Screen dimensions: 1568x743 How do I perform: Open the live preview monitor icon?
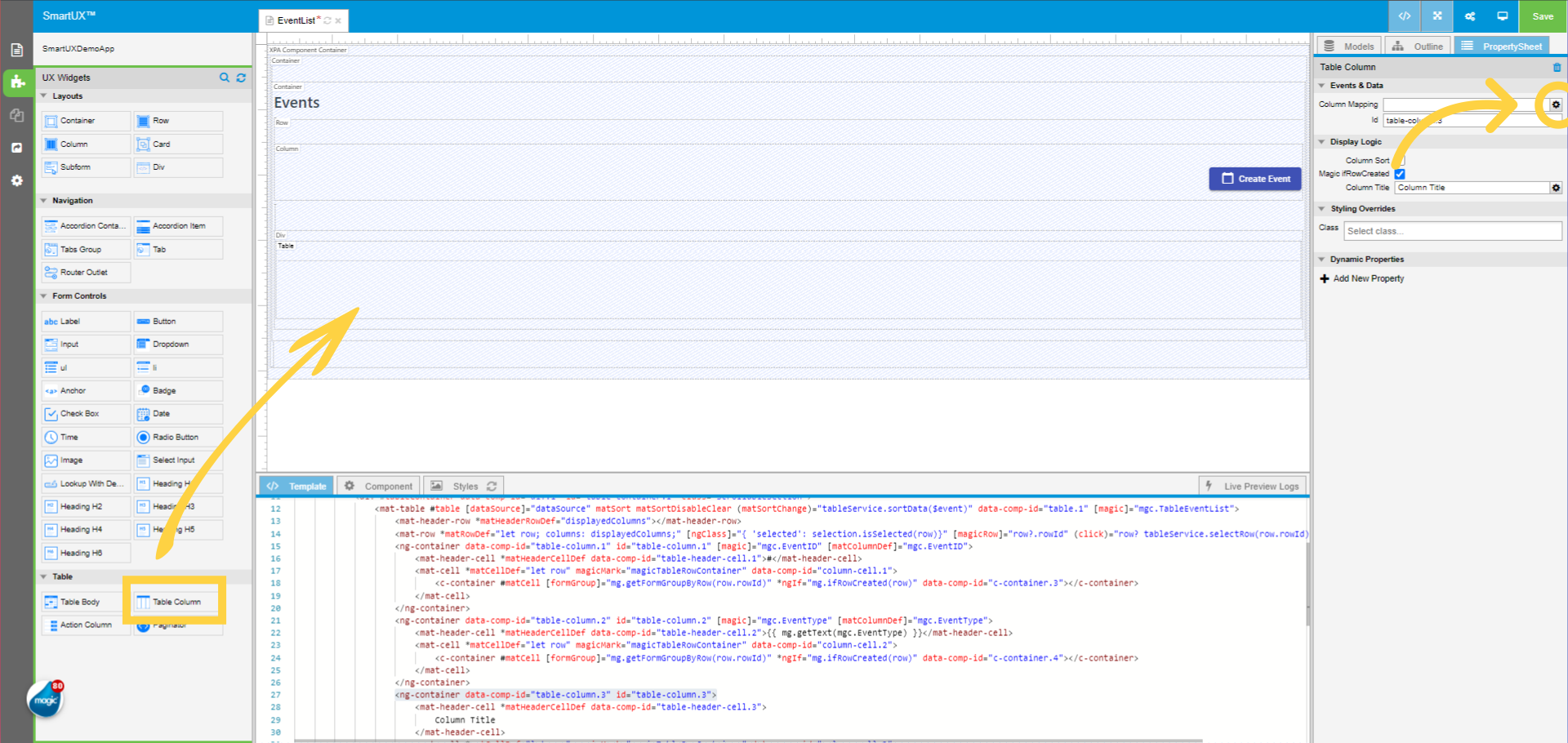coord(1503,16)
